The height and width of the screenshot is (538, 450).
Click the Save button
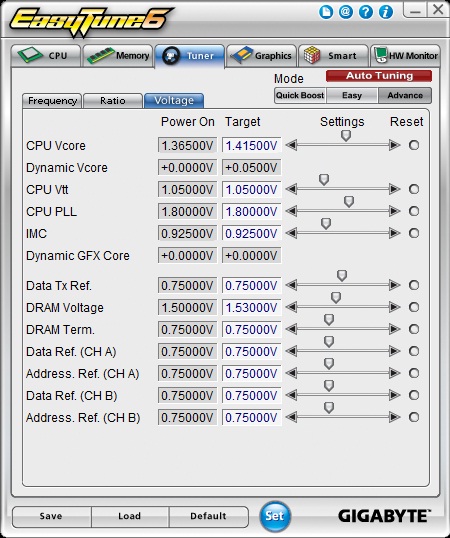(x=51, y=516)
